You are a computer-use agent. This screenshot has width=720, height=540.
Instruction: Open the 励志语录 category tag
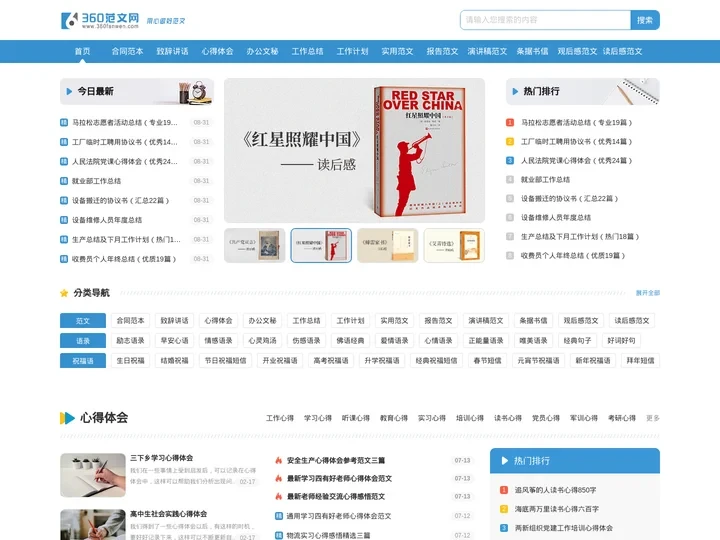(130, 341)
